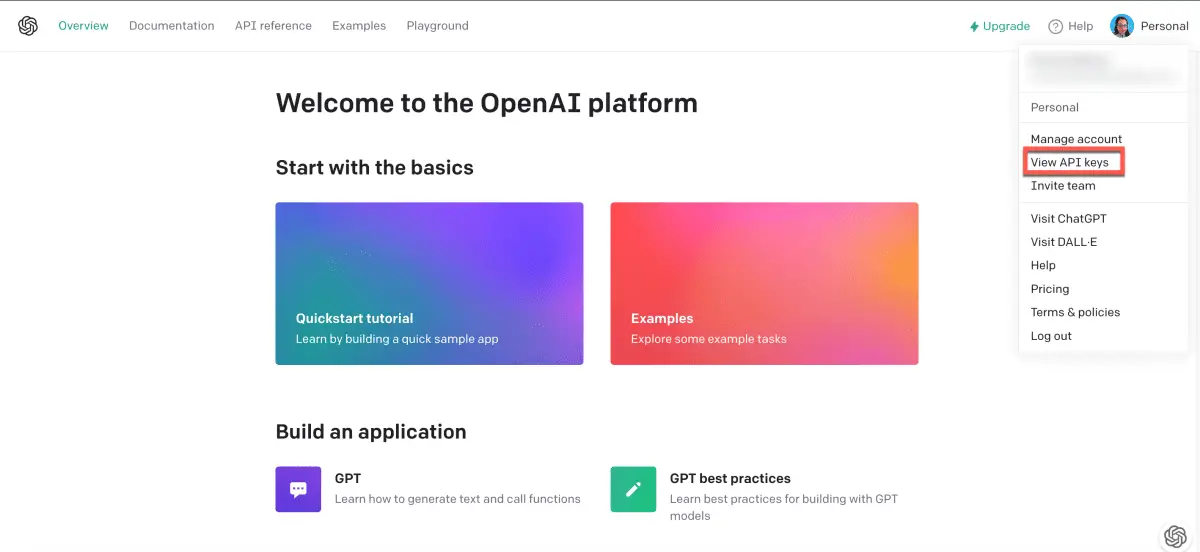Open the Quickstart tutorial card

click(x=429, y=283)
